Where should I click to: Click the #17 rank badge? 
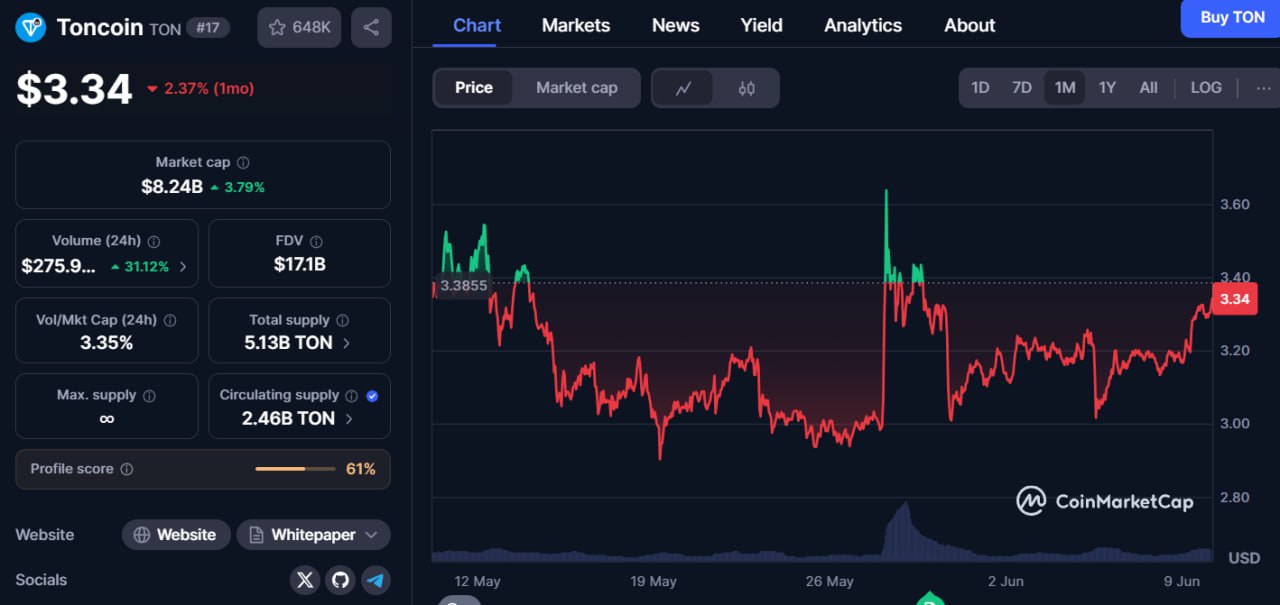click(x=208, y=28)
